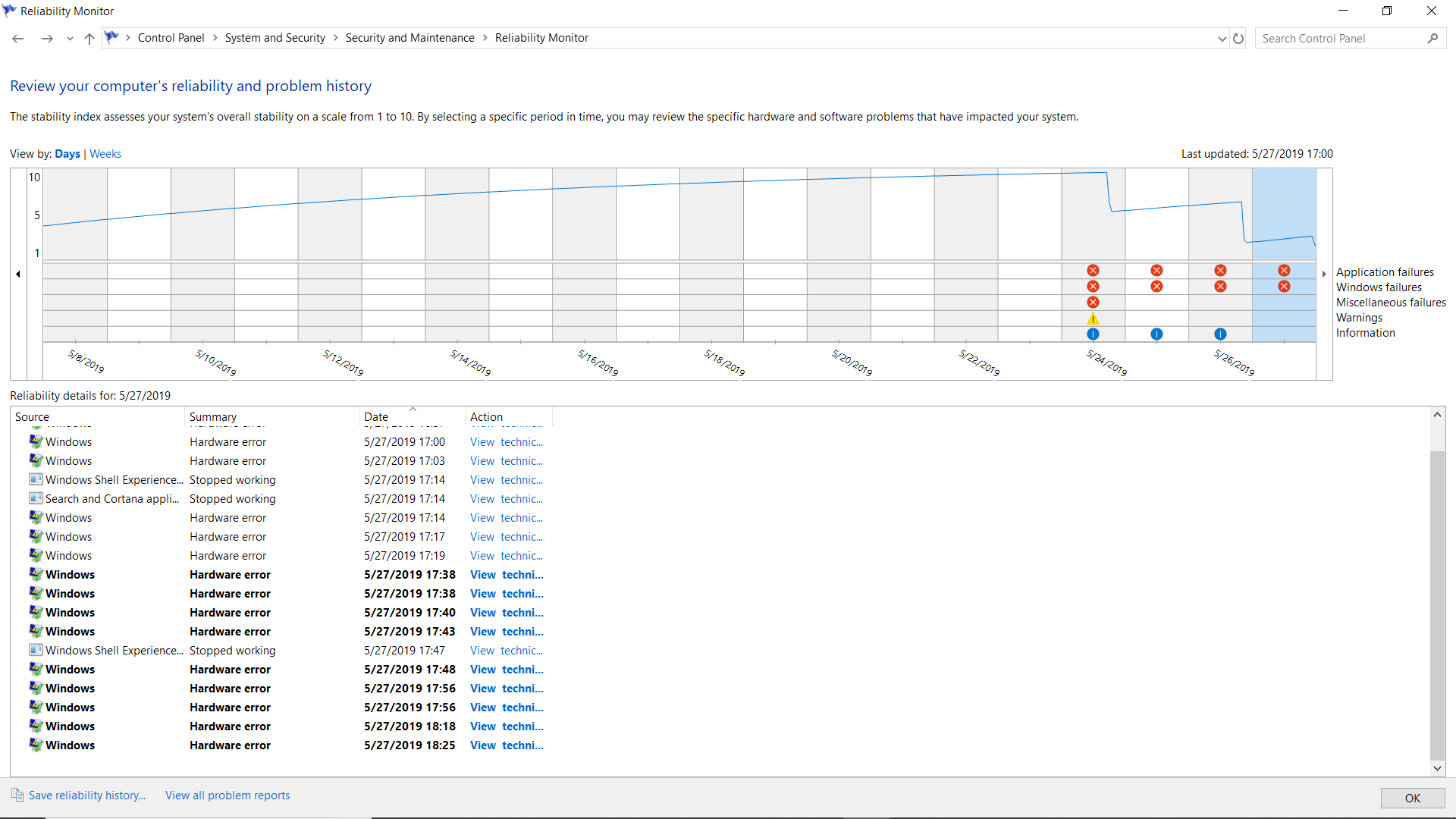Select information icon on 5/24/2019
1456x819 pixels.
tap(1093, 334)
